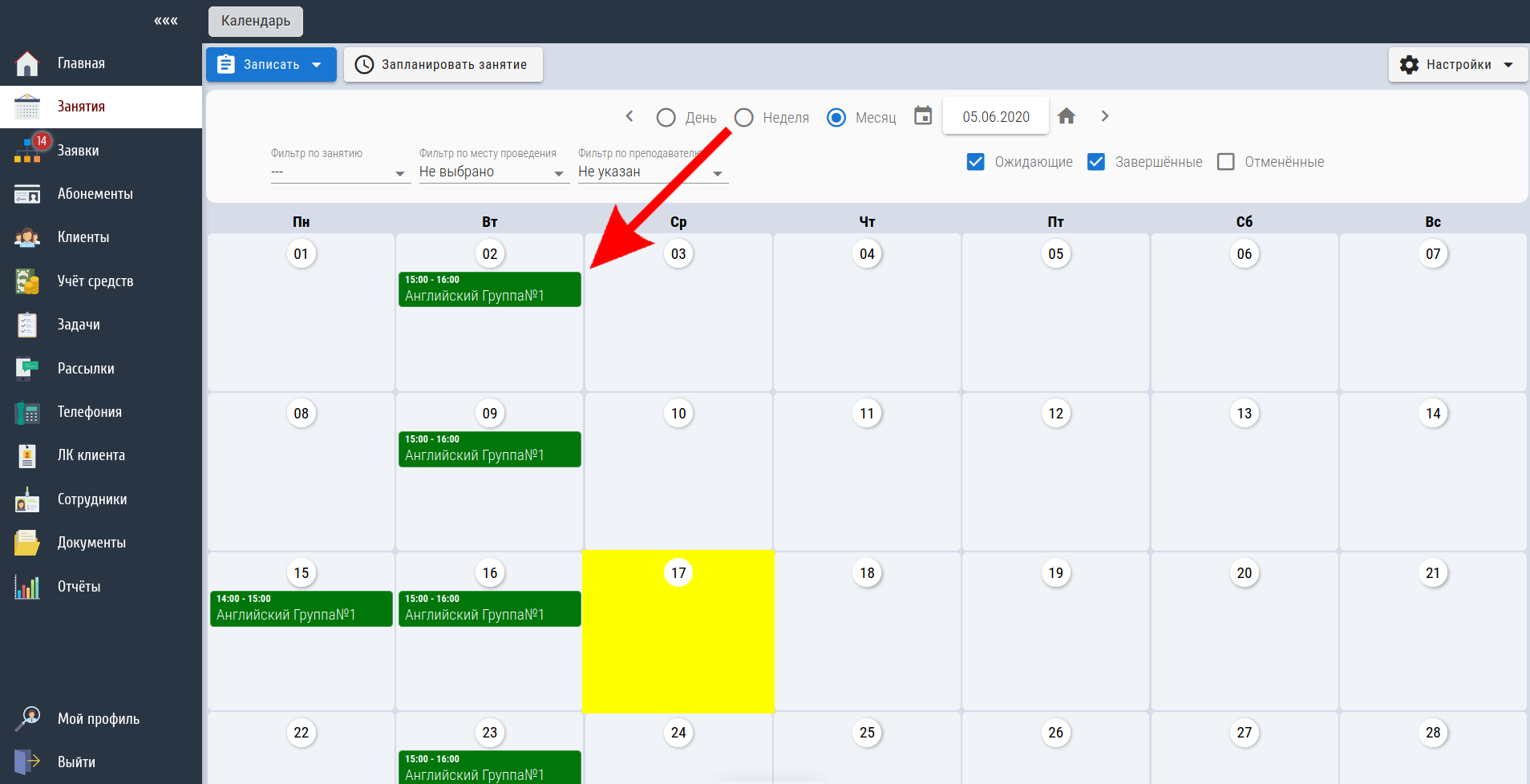
Task: Expand the Записать dropdown arrow
Action: tap(317, 65)
